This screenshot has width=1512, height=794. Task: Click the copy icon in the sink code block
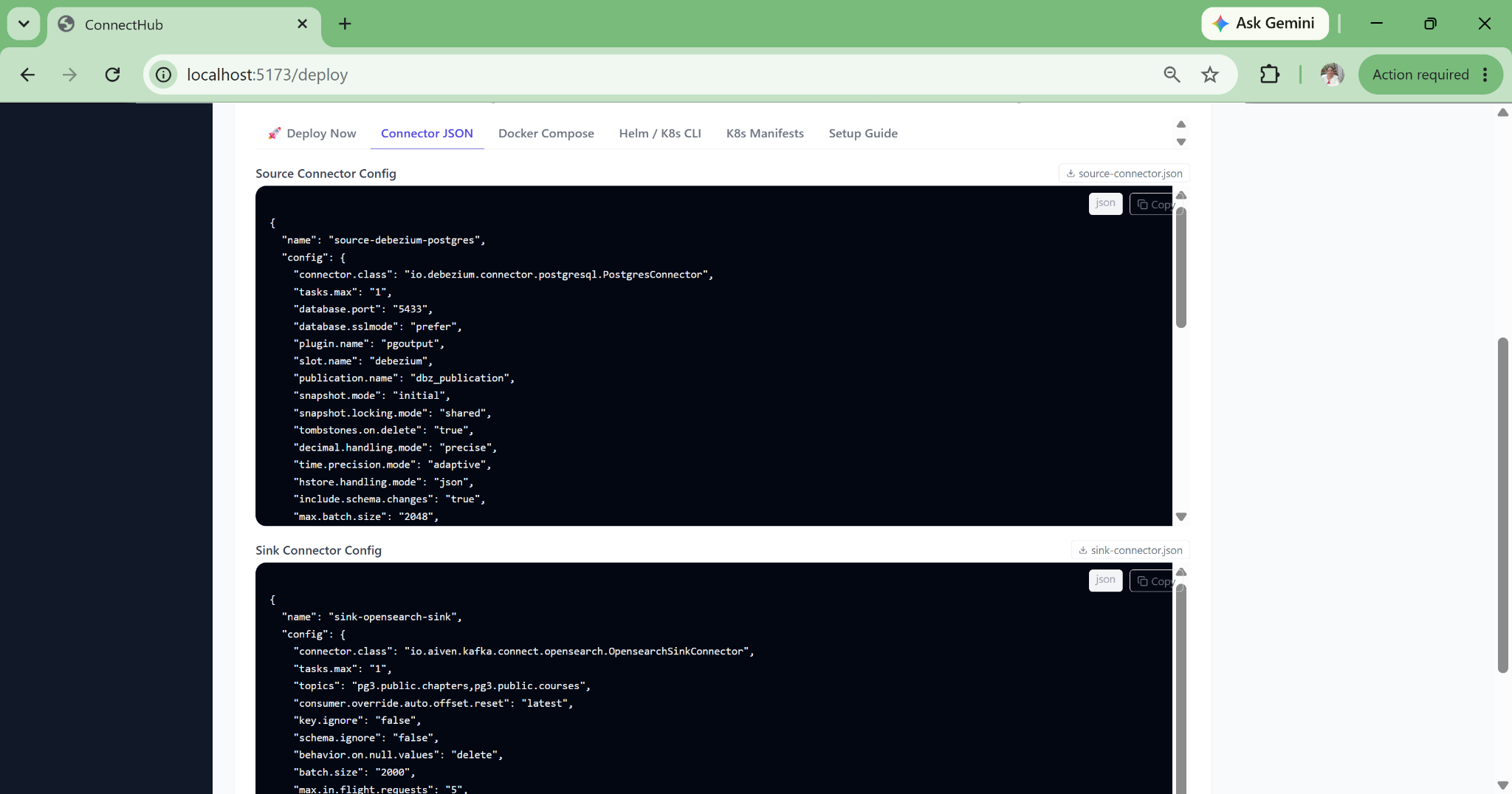point(1142,581)
